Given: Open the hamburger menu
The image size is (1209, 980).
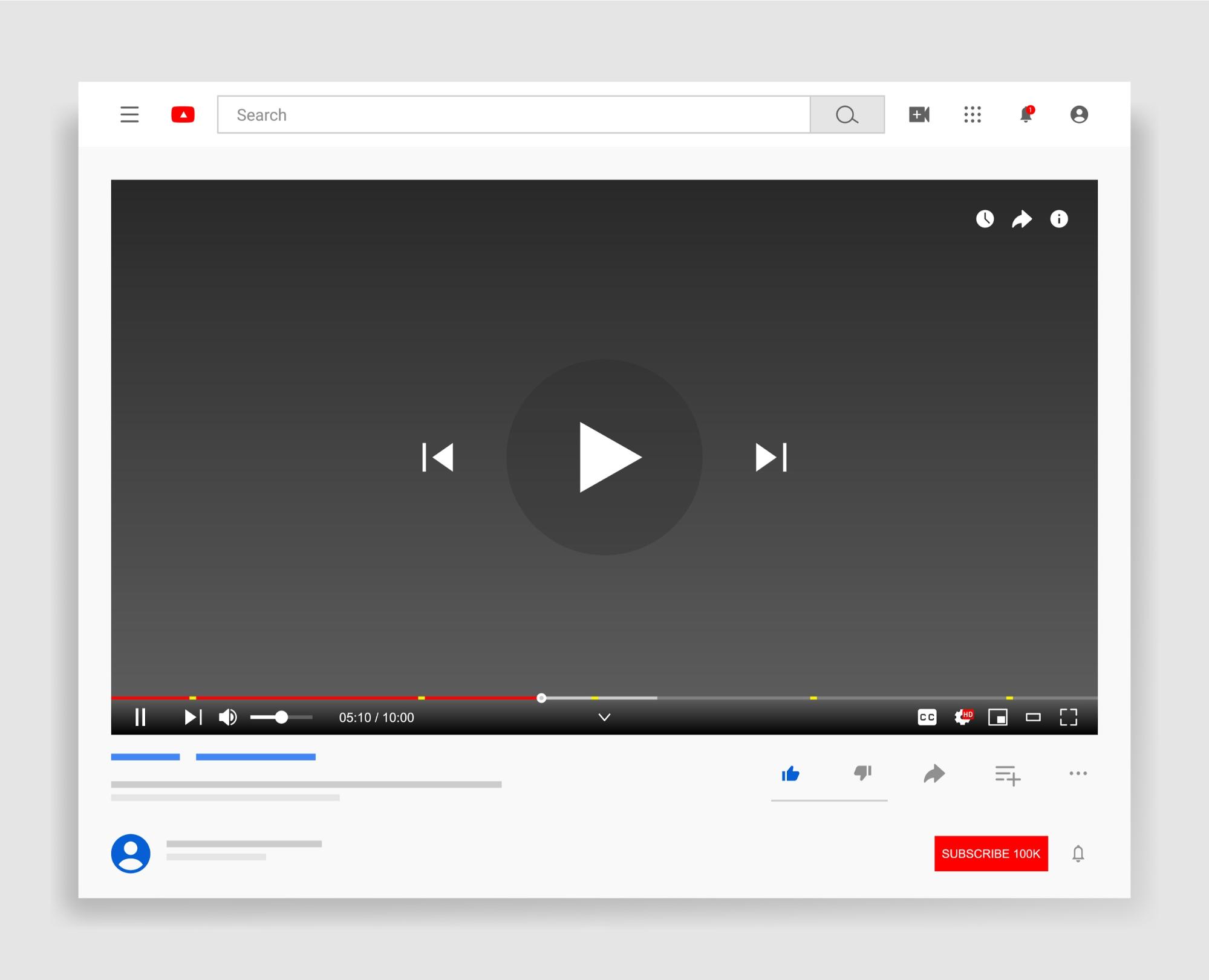Looking at the screenshot, I should (x=129, y=114).
